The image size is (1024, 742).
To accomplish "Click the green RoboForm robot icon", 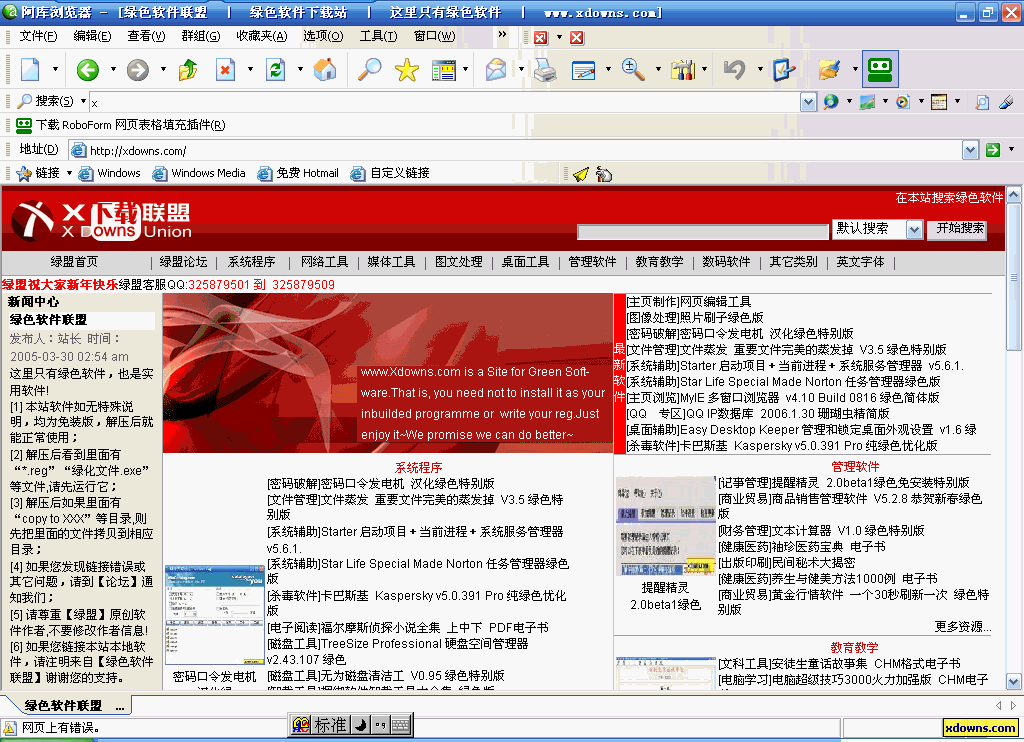I will 880,69.
